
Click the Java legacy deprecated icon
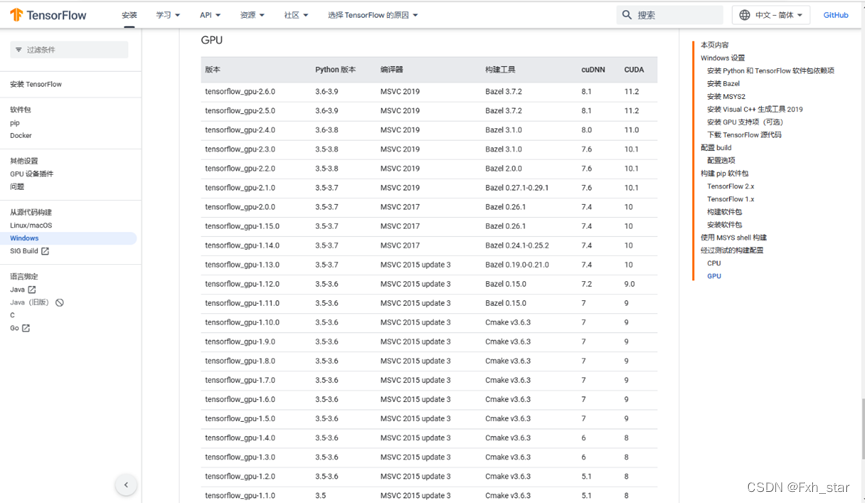click(60, 302)
